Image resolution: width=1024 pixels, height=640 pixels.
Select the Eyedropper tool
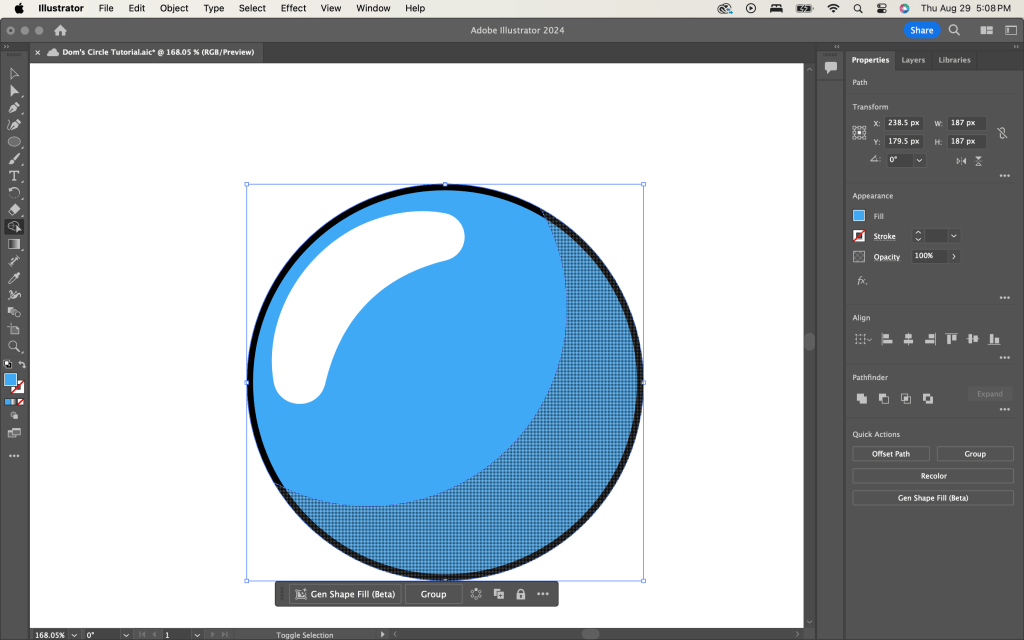(x=14, y=278)
